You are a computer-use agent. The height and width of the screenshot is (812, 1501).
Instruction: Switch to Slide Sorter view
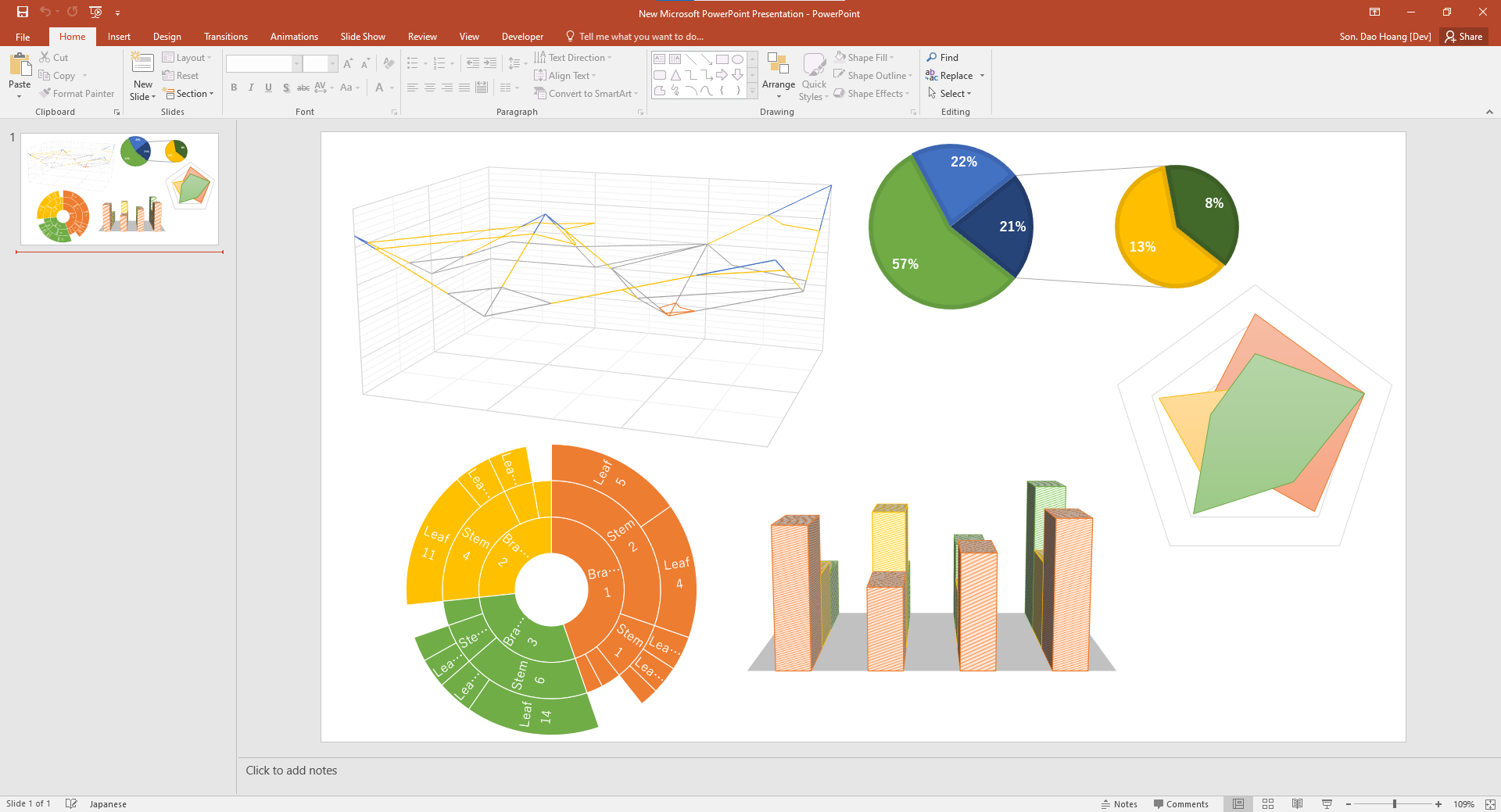click(x=1268, y=803)
